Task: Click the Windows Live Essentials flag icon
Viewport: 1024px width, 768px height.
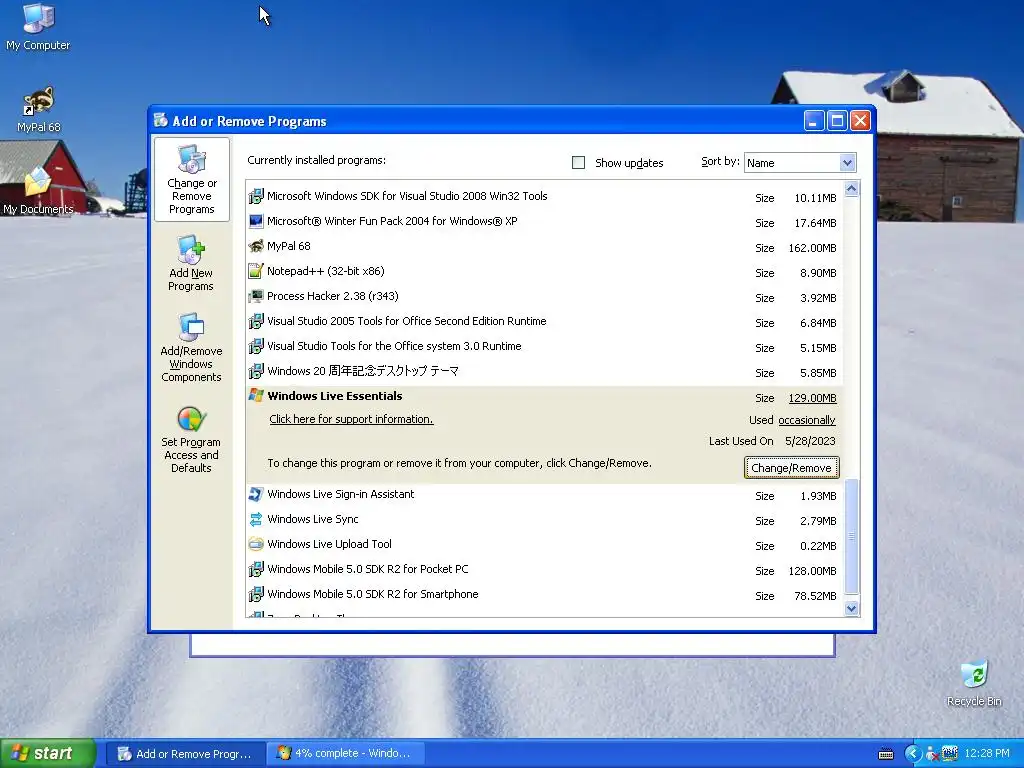Action: (x=256, y=396)
